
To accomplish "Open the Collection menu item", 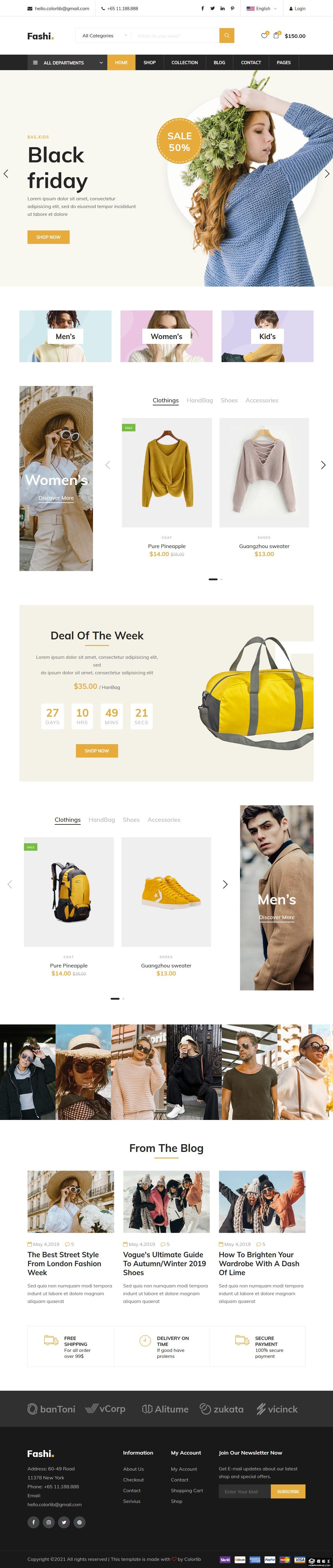I will [x=184, y=63].
